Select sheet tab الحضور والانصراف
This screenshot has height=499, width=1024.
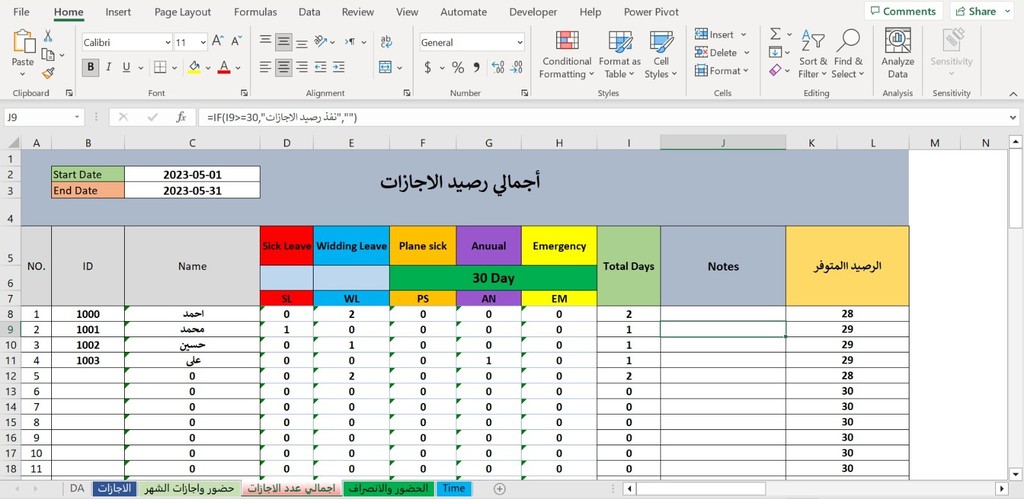pos(389,488)
